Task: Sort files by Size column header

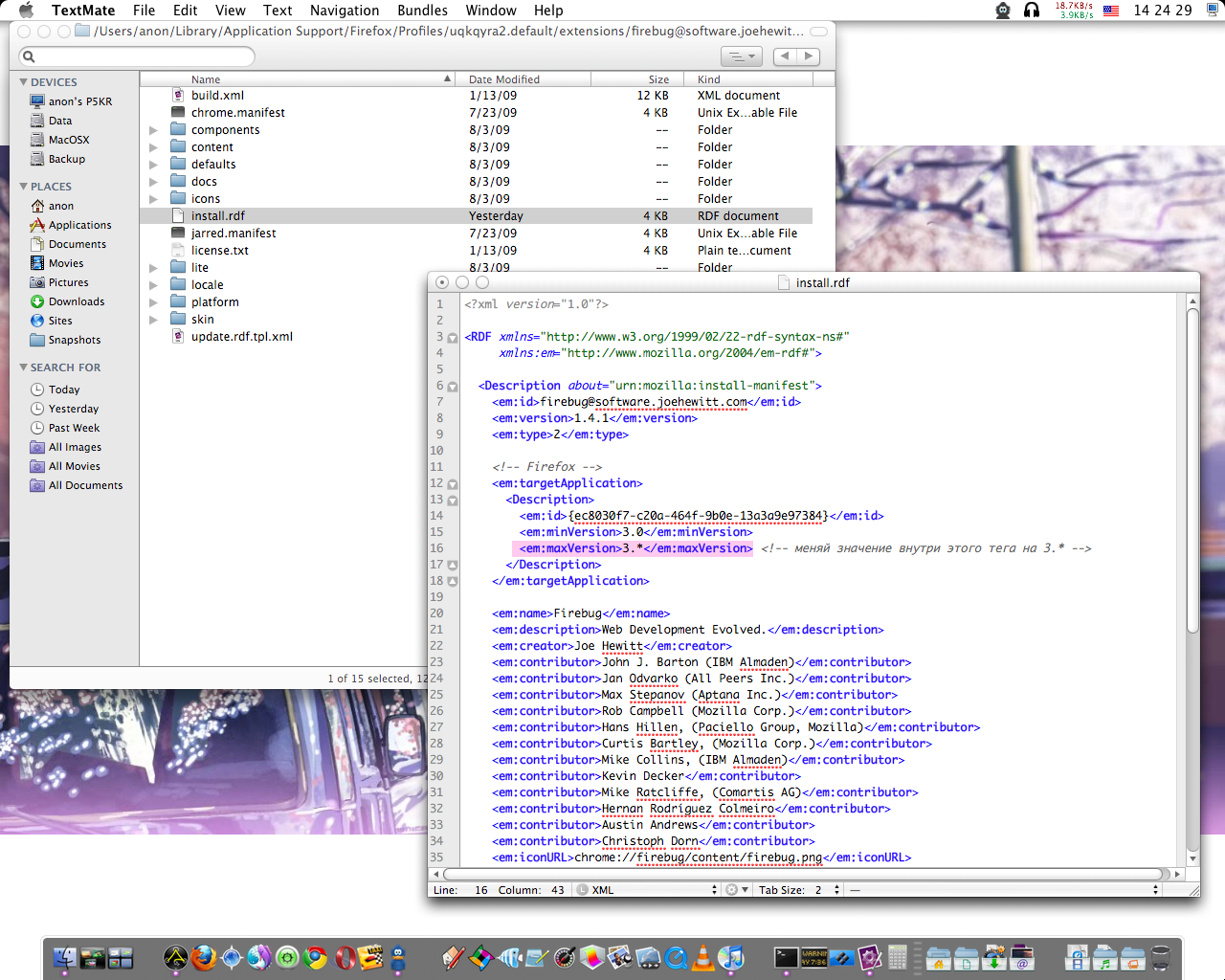Action: pyautogui.click(x=639, y=79)
